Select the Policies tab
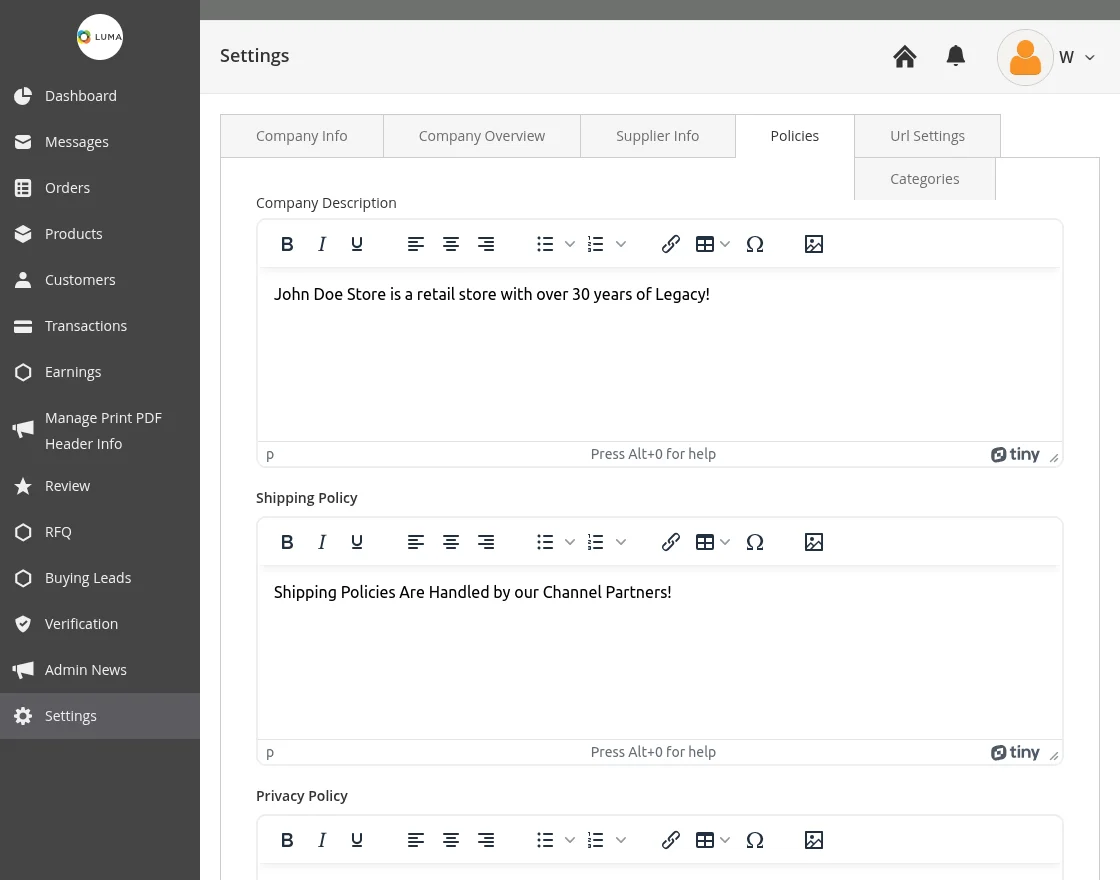Screen dimensions: 1120x880 pyautogui.click(x=794, y=136)
